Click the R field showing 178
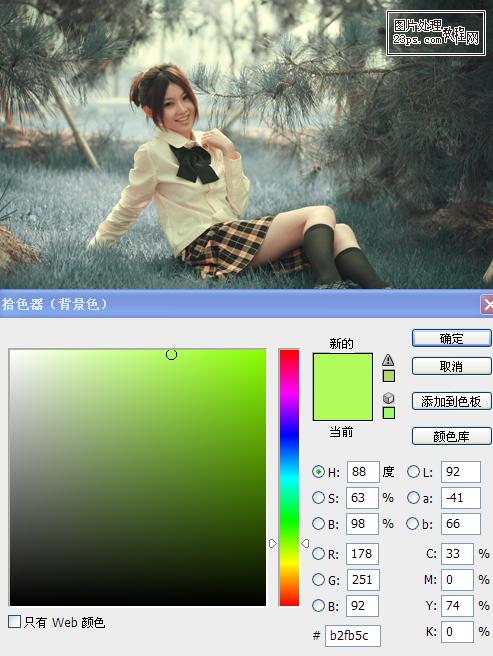This screenshot has width=493, height=656. (362, 554)
